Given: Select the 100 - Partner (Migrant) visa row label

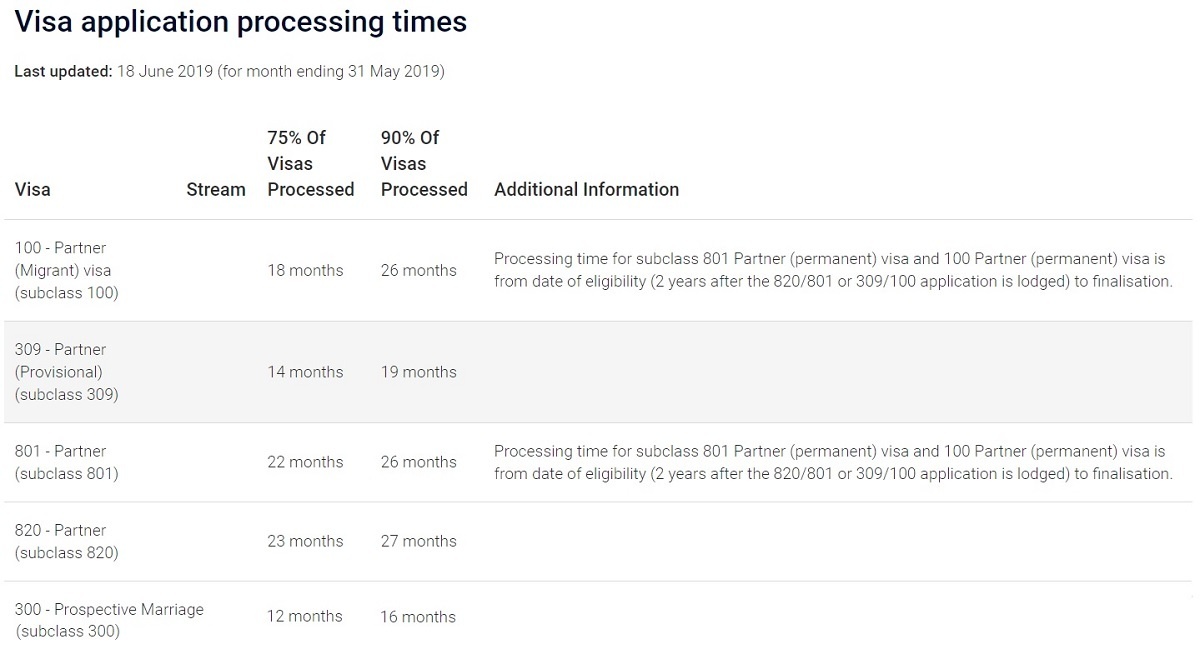Looking at the screenshot, I should [x=66, y=270].
